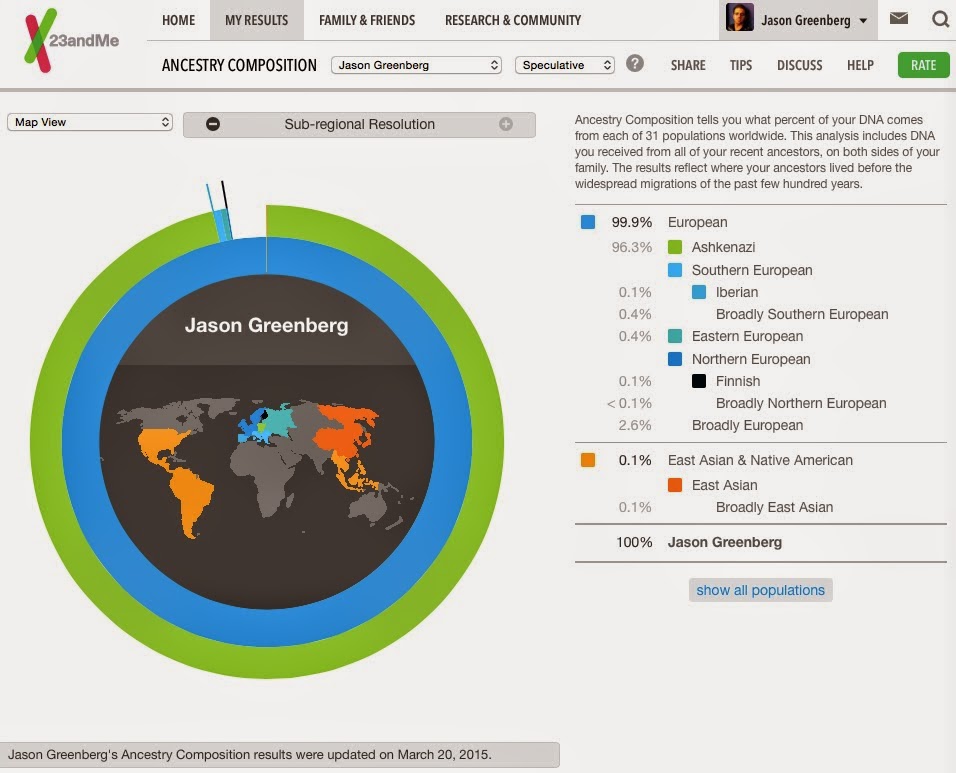Open the Jason Greenberg profile selector dropdown
This screenshot has width=956, height=773.
[x=416, y=65]
